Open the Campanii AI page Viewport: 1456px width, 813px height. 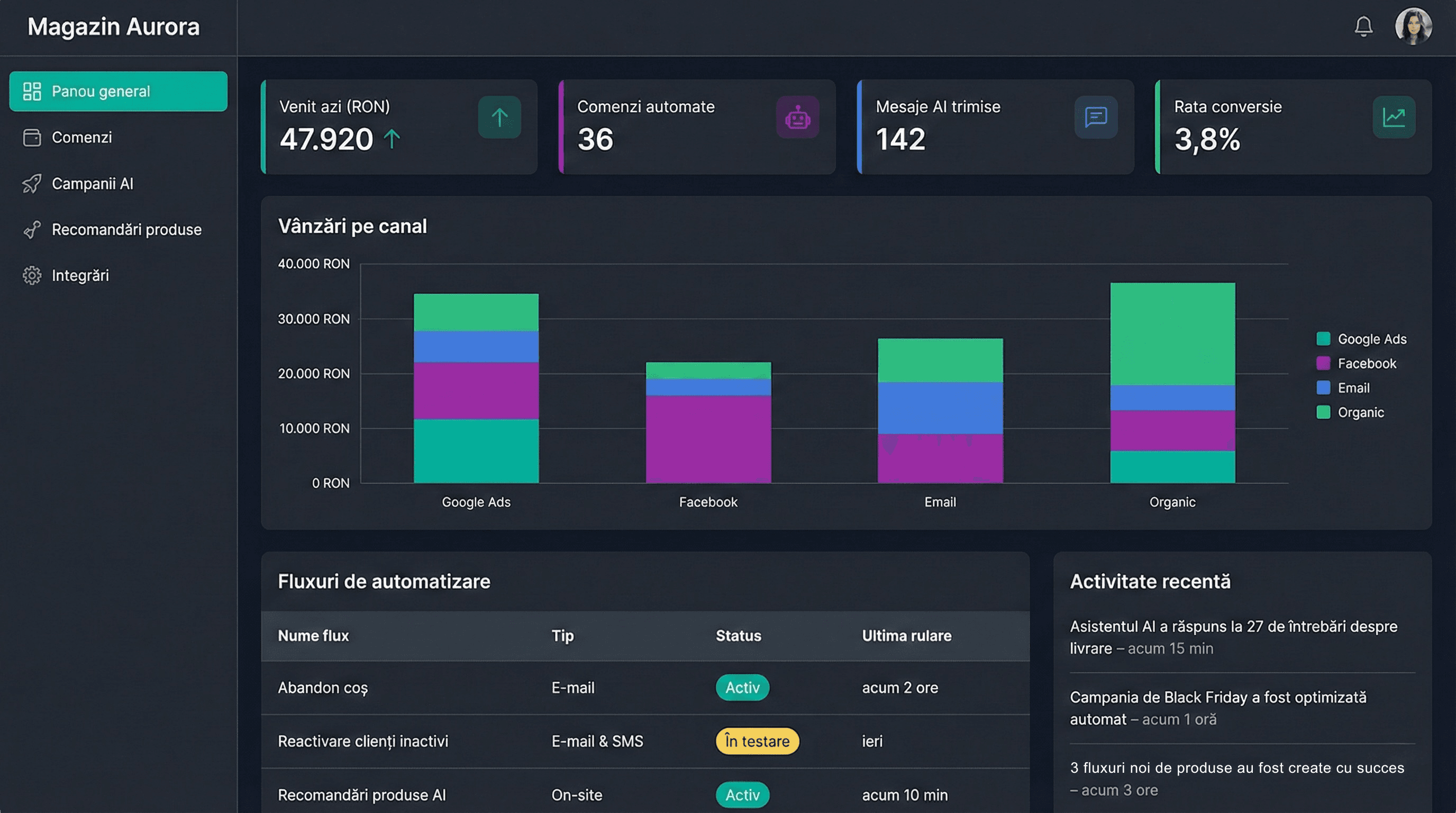click(93, 183)
